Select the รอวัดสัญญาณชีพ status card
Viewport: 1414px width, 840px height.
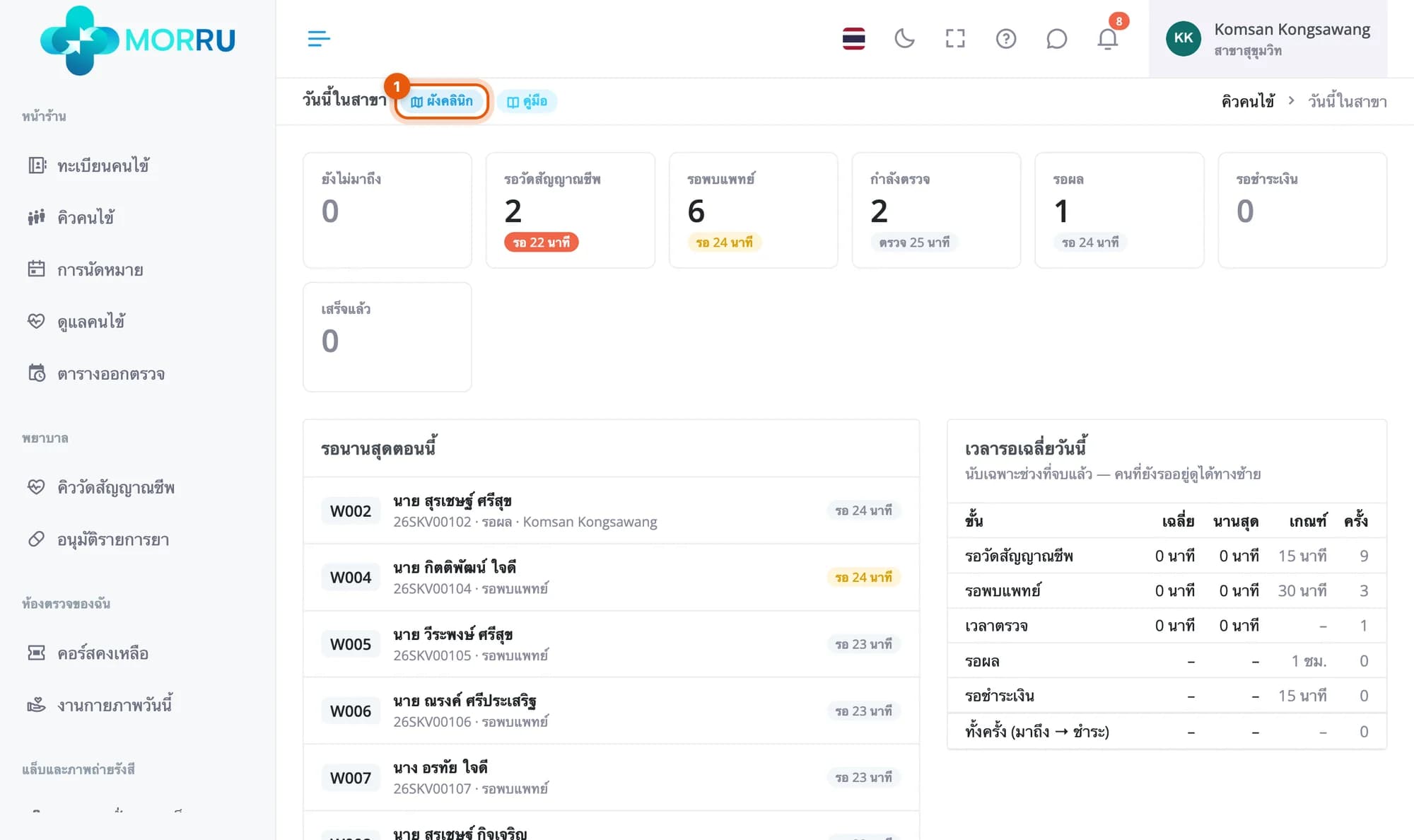pyautogui.click(x=571, y=210)
